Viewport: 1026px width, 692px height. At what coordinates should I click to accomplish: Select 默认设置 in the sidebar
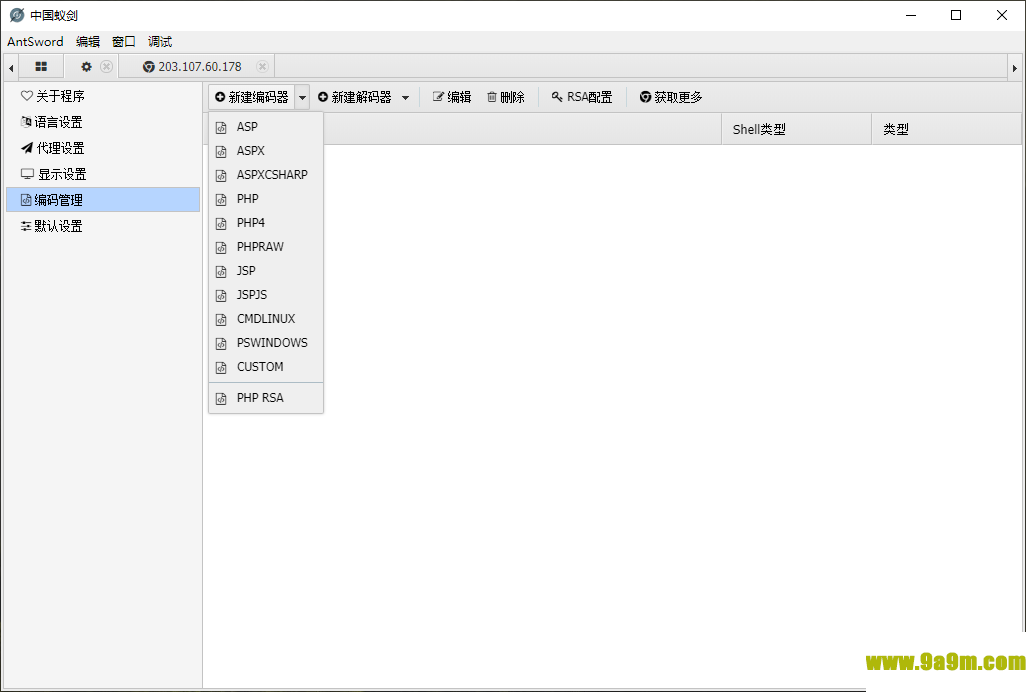coord(103,226)
